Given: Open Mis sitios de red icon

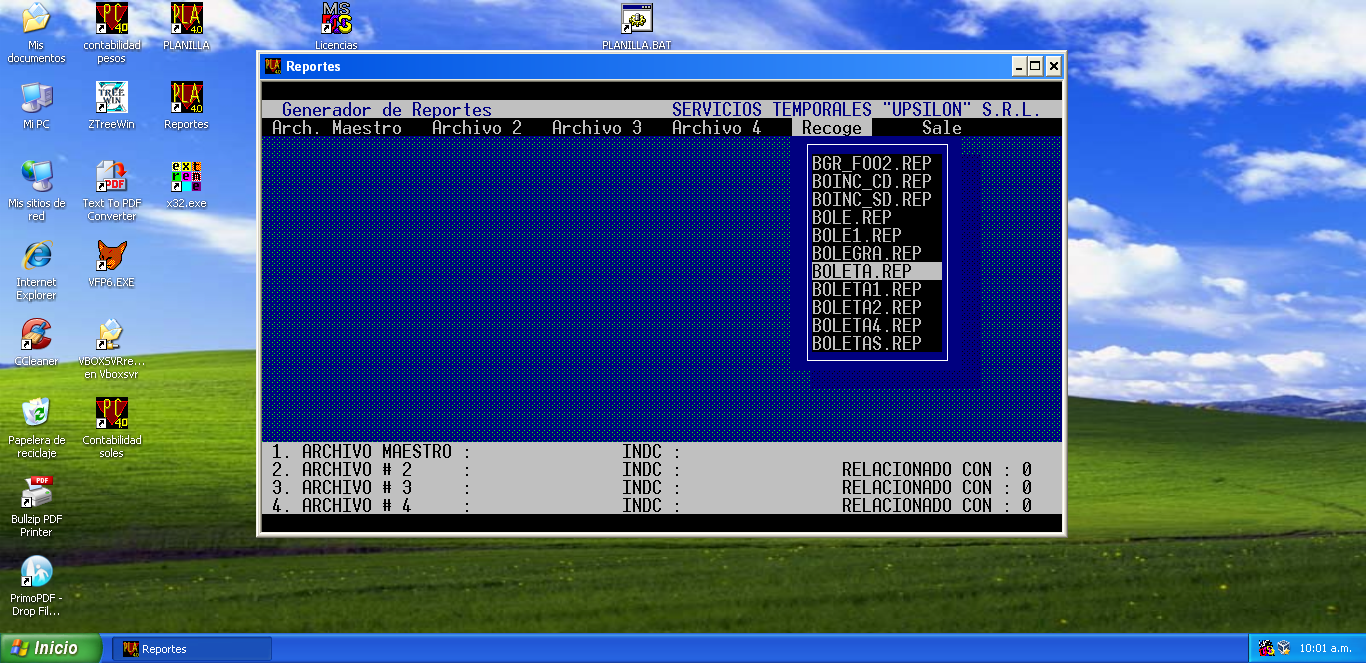Looking at the screenshot, I should [36, 190].
